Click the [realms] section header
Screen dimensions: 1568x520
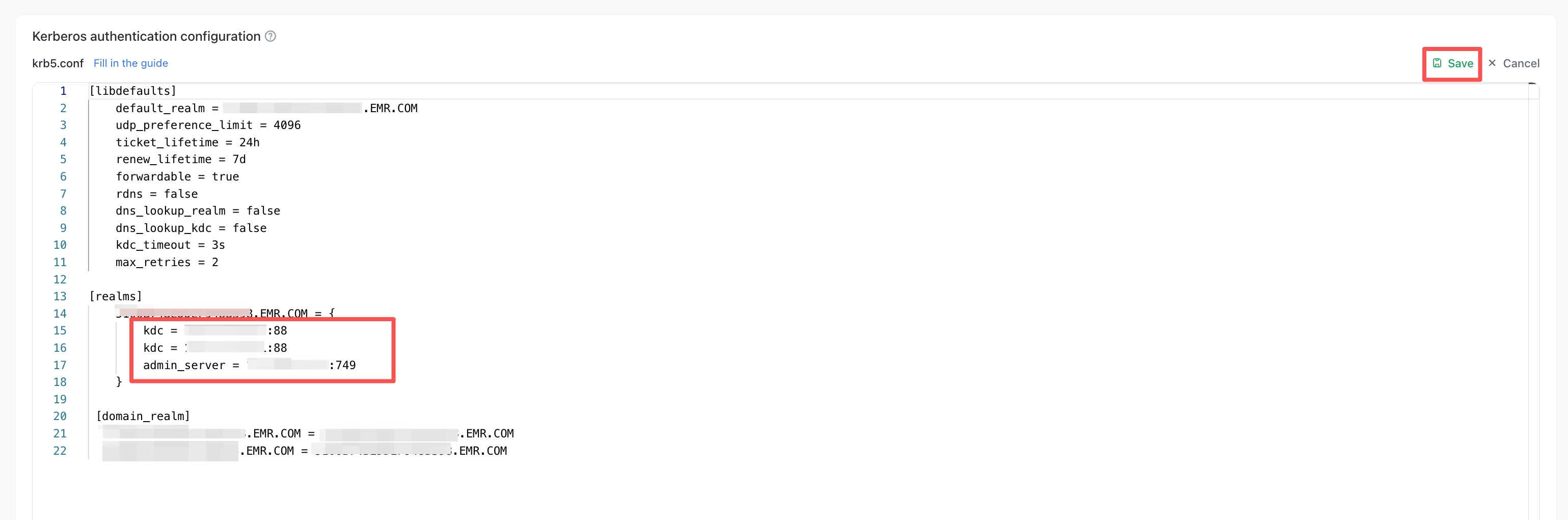coord(116,297)
